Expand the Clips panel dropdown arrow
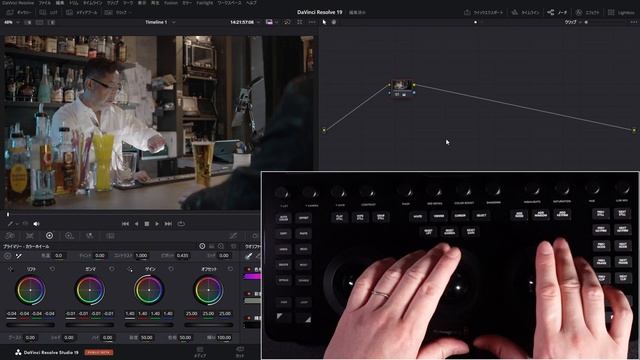Image resolution: width=640 pixels, height=360 pixels. pos(129,13)
